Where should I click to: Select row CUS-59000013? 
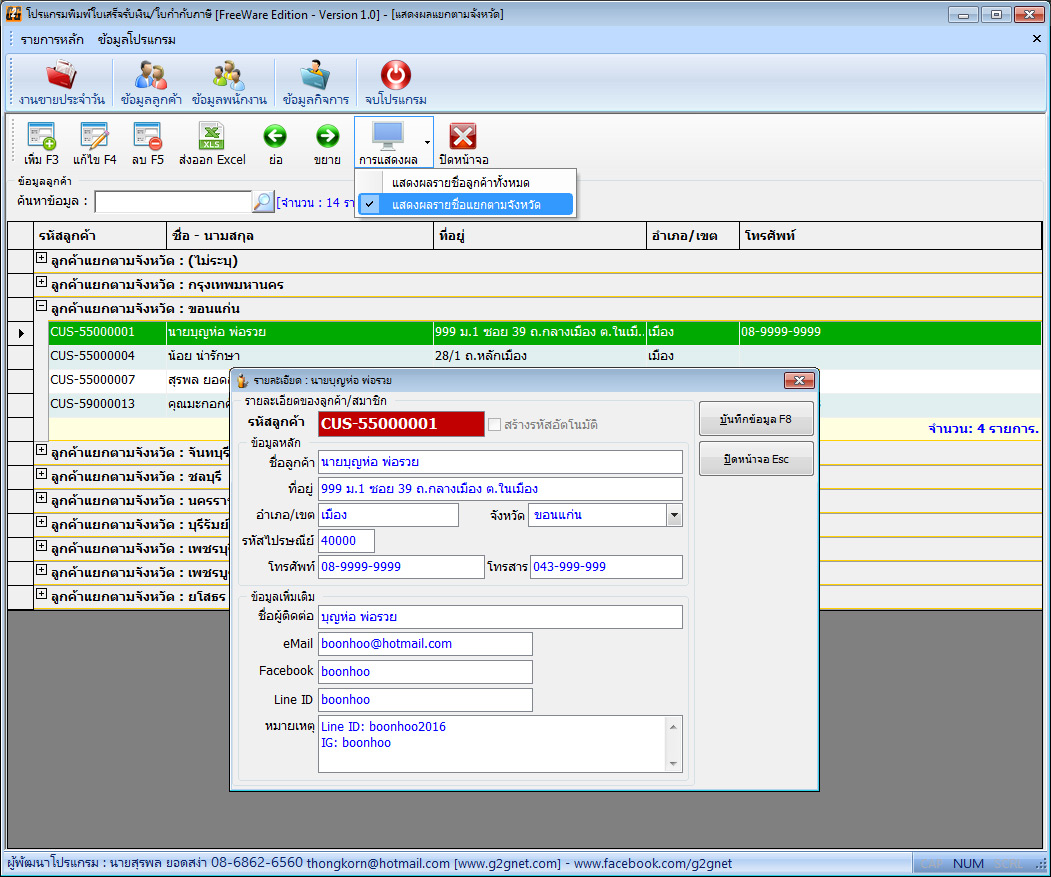pyautogui.click(x=139, y=404)
